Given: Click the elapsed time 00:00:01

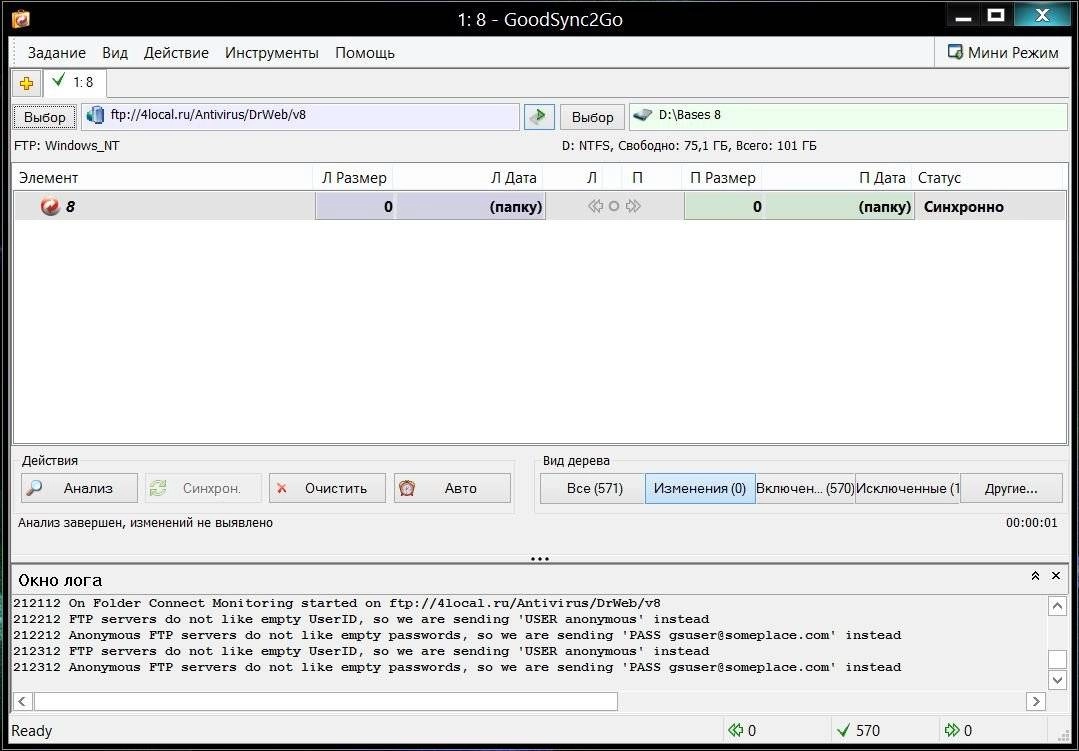Looking at the screenshot, I should pyautogui.click(x=1032, y=523).
